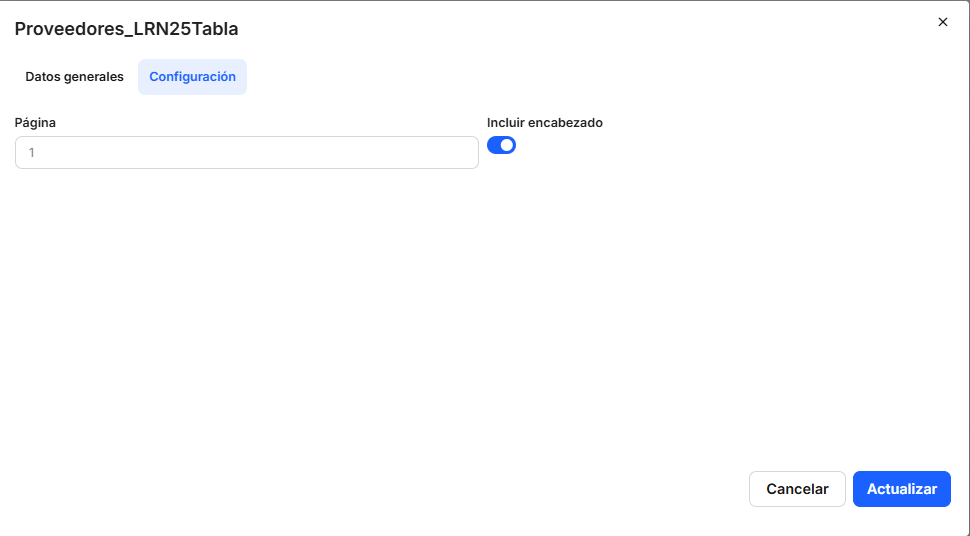Save changes with Actualizar
Screen dimensions: 970x536
pos(901,489)
